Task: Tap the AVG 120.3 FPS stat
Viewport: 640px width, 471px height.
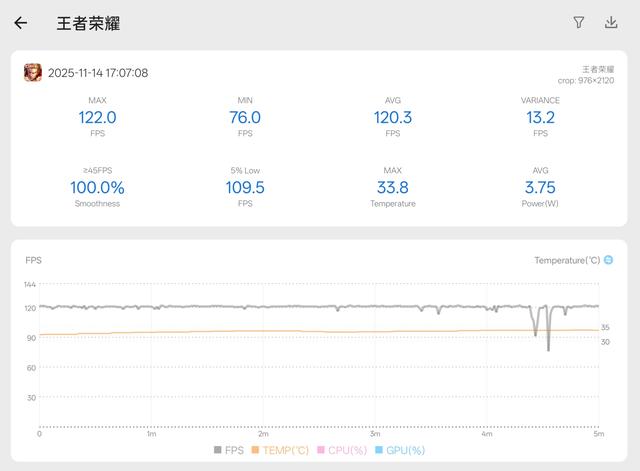Action: coord(393,117)
